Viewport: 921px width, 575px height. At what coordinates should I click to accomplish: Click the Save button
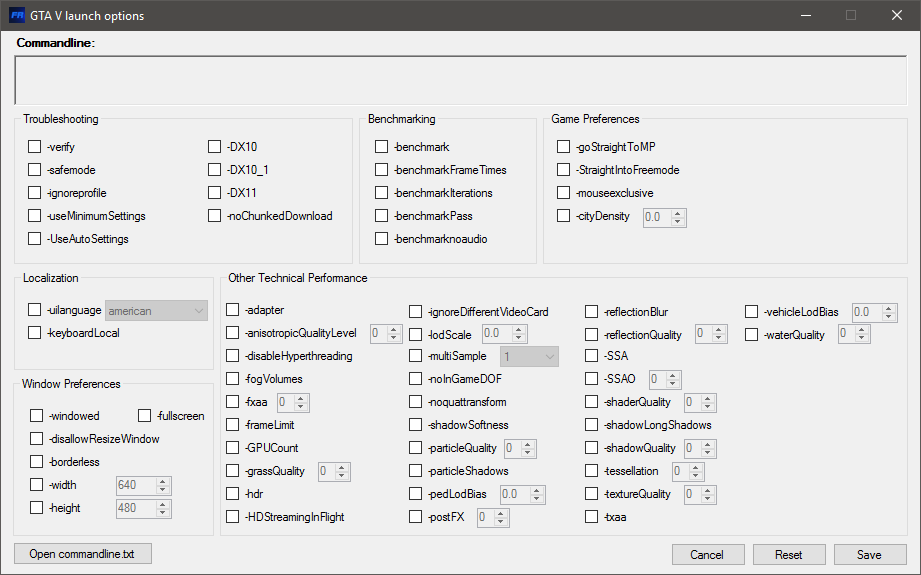pos(869,554)
